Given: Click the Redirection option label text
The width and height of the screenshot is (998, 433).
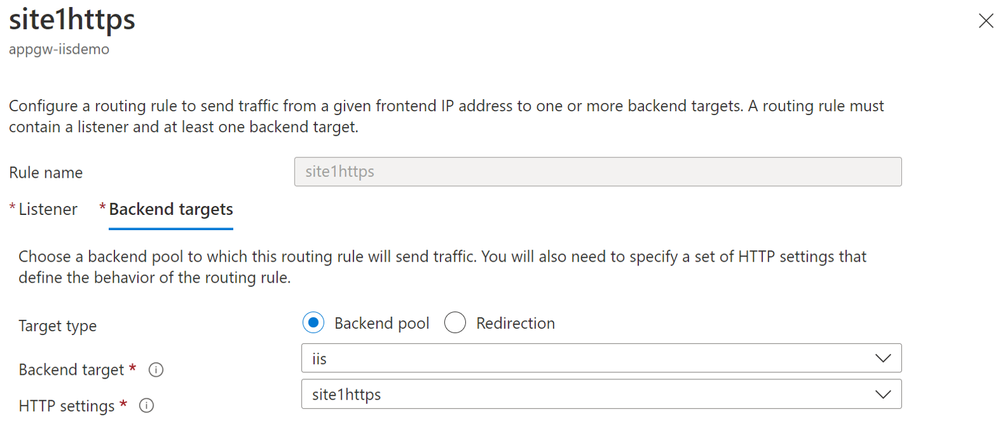Looking at the screenshot, I should [x=516, y=323].
